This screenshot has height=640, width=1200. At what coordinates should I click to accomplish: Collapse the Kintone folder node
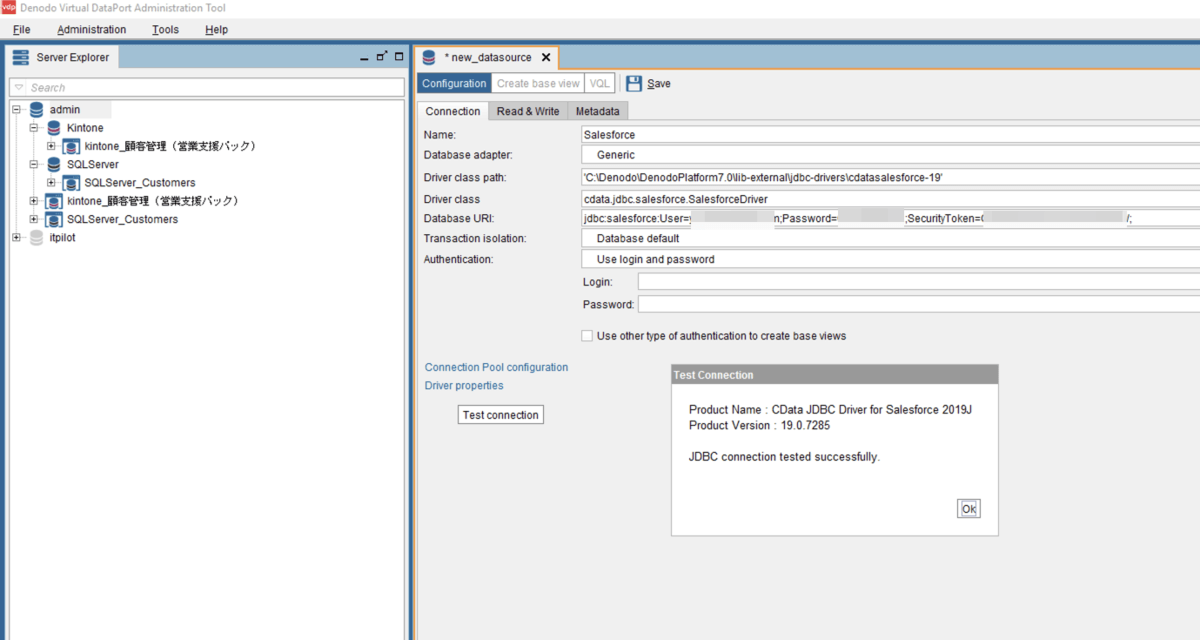pos(34,128)
